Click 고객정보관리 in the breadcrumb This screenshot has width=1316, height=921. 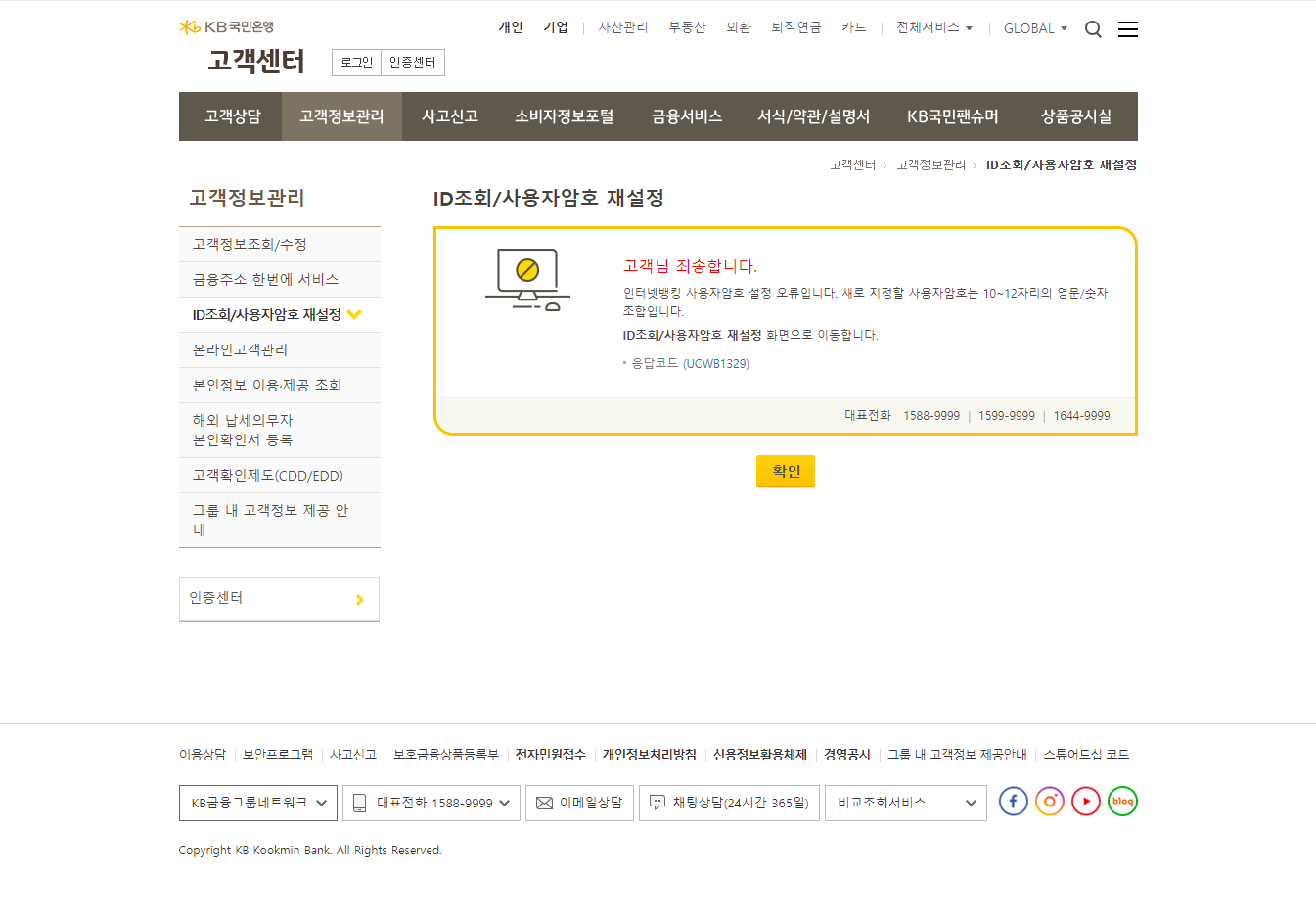930,165
